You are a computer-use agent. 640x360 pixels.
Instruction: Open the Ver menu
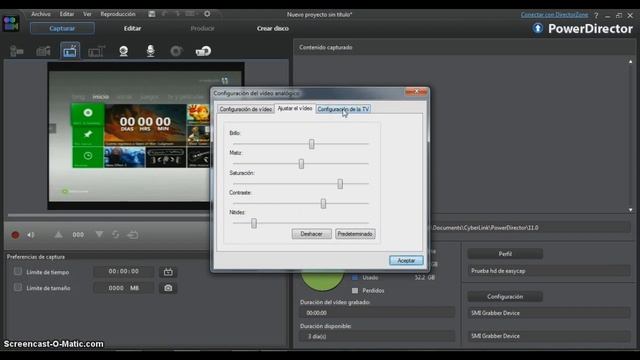point(87,14)
